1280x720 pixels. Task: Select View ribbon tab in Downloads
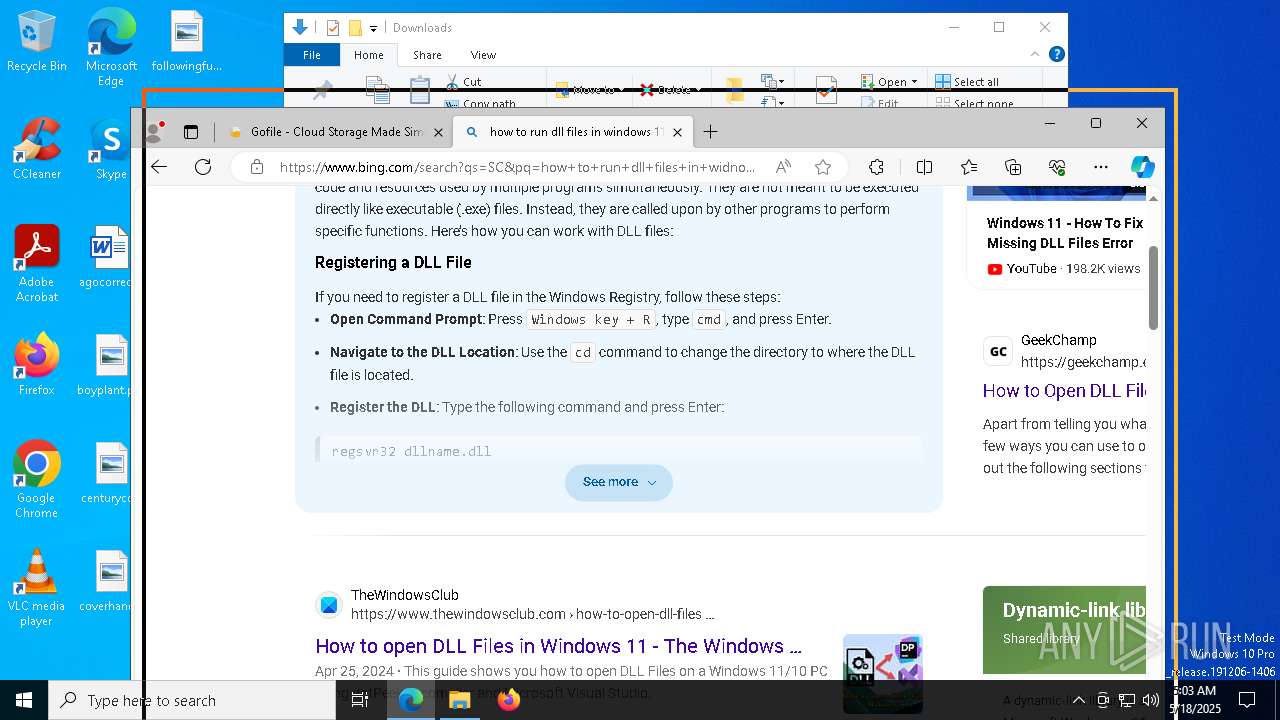[483, 55]
